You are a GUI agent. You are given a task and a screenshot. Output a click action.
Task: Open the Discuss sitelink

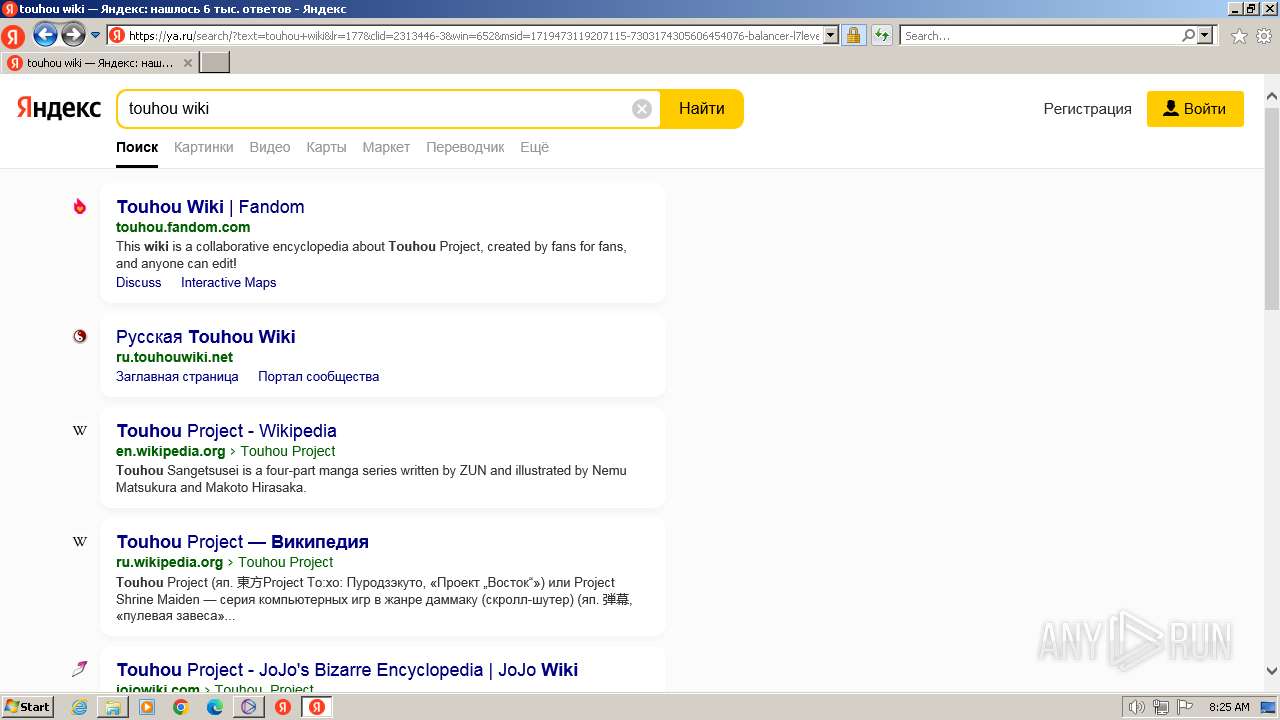(139, 282)
